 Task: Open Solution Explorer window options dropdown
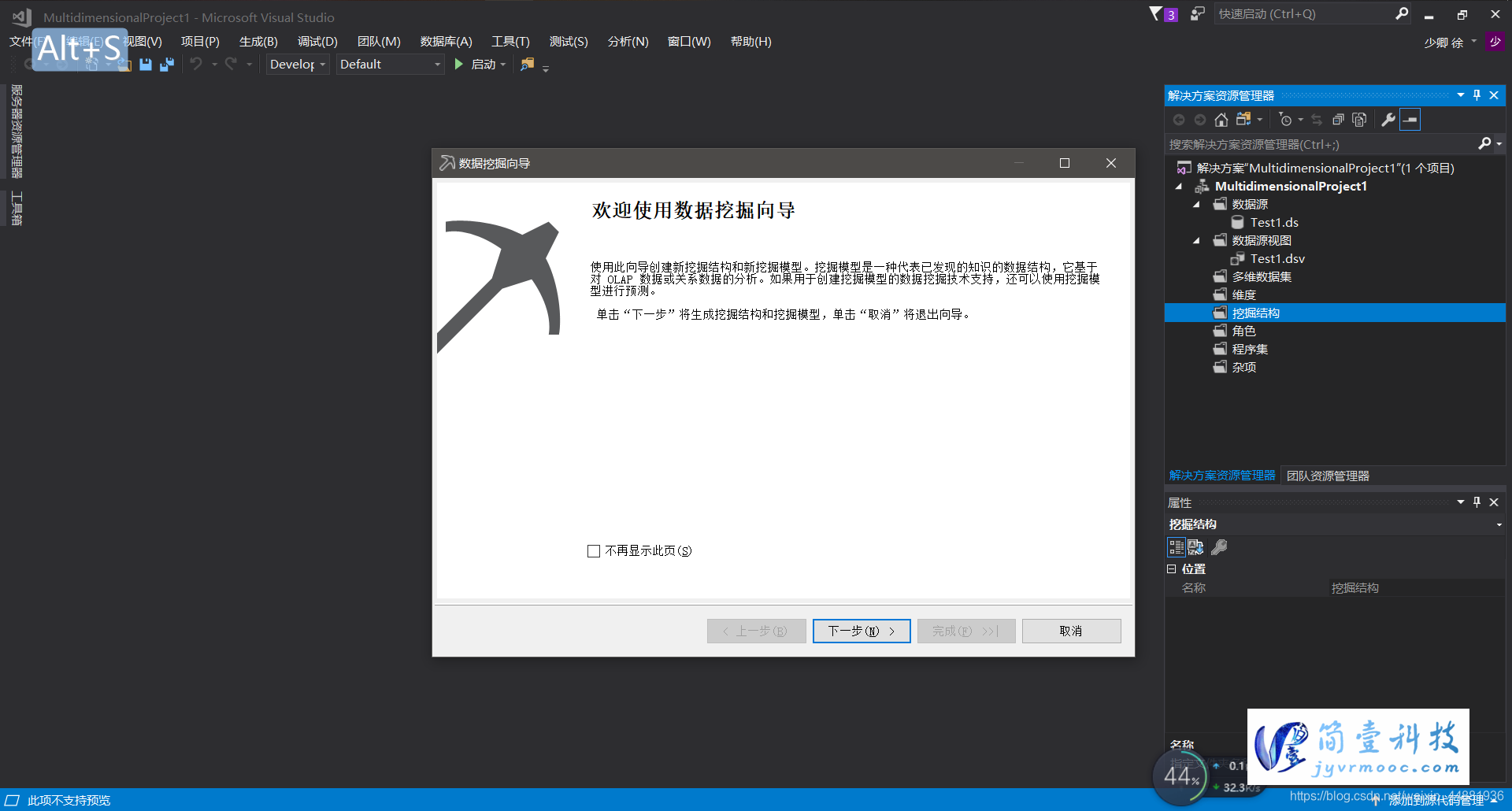(1461, 95)
